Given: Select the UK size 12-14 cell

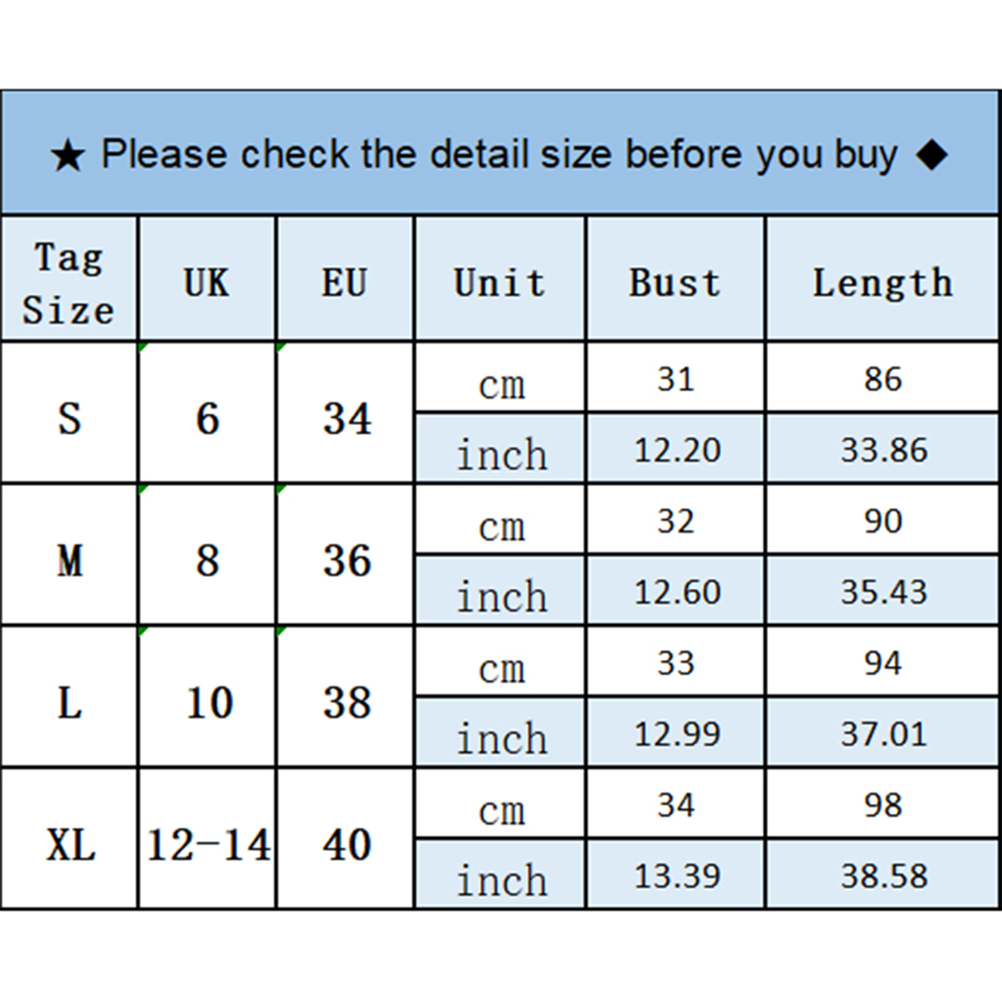Looking at the screenshot, I should pyautogui.click(x=208, y=846).
